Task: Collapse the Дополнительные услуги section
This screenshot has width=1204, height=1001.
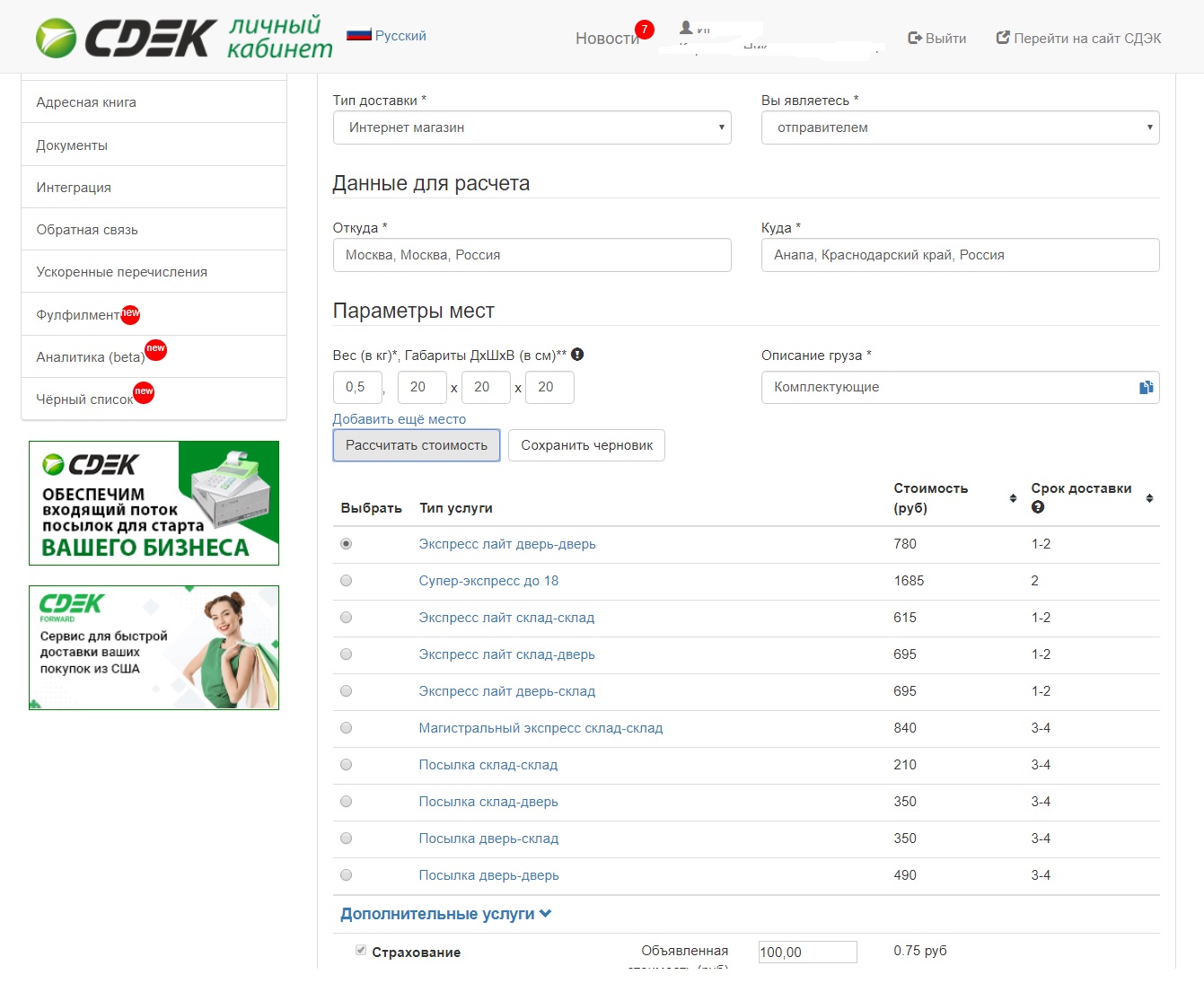Action: pyautogui.click(x=445, y=914)
